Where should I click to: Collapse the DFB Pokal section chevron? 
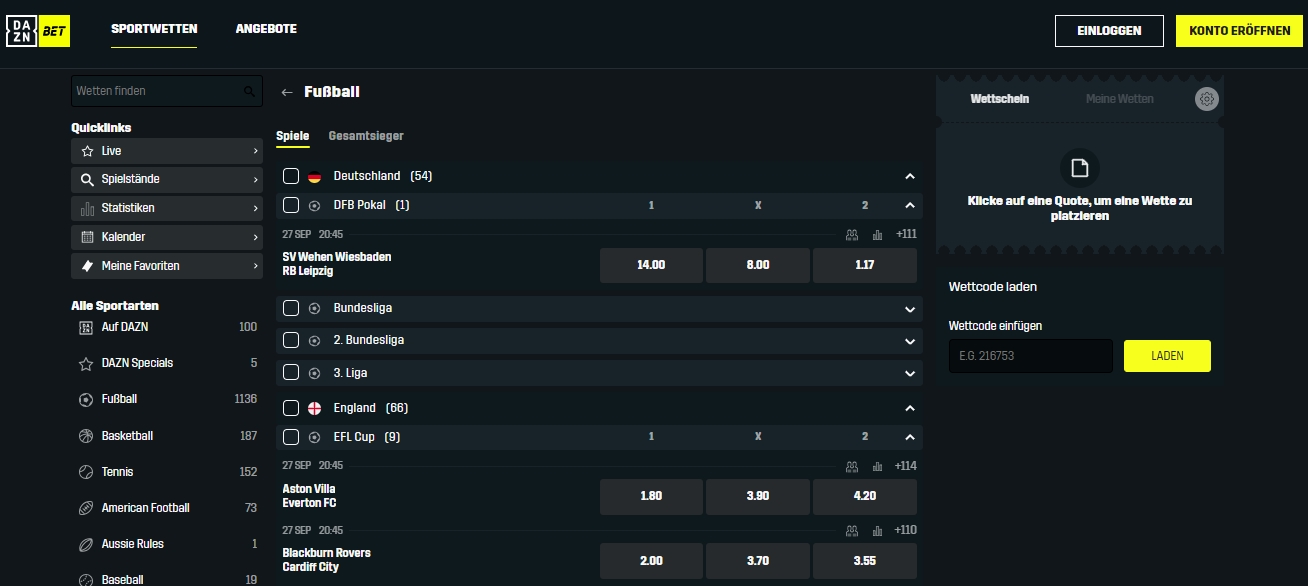(909, 205)
